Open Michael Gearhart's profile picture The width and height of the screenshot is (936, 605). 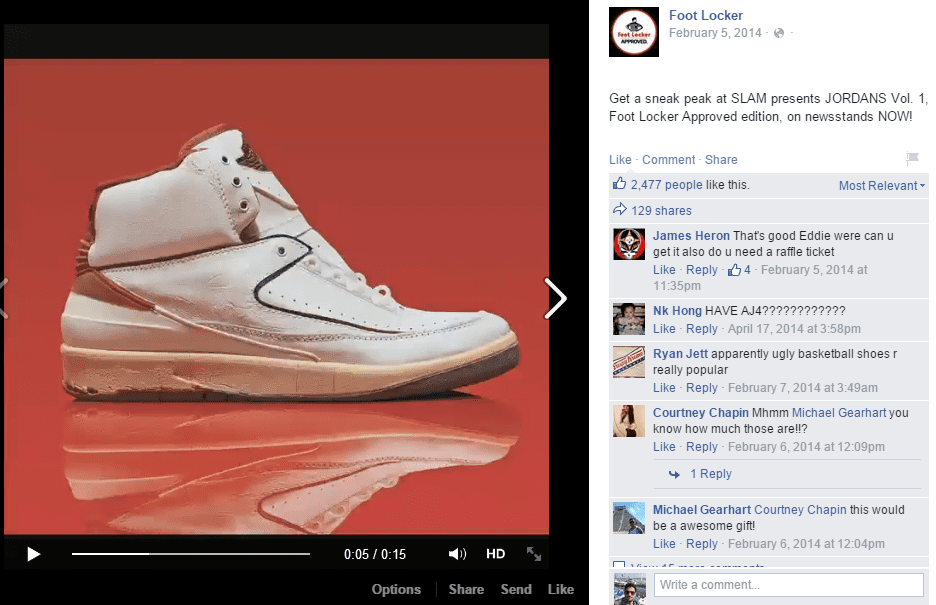click(x=629, y=518)
